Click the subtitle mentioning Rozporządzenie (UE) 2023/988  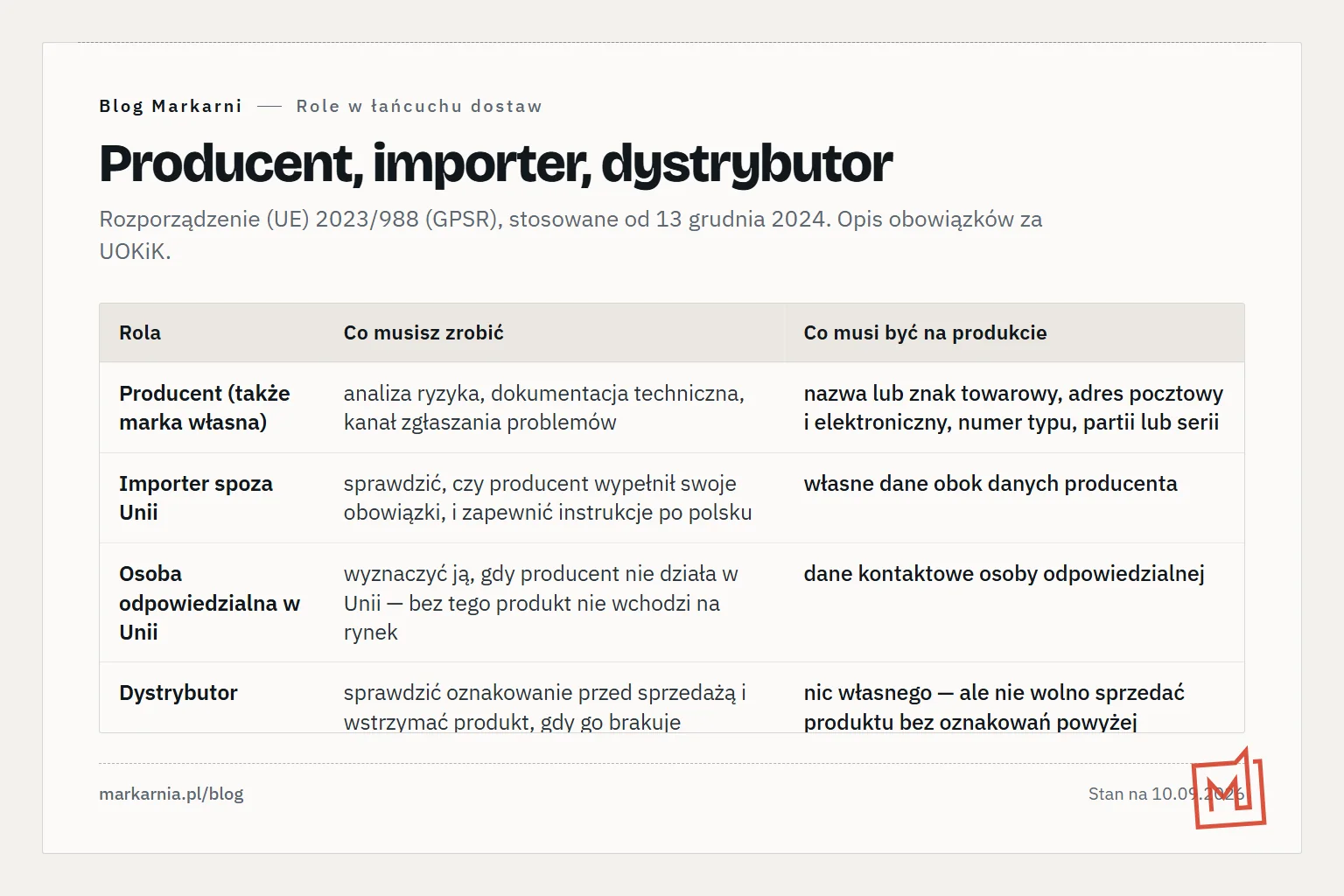[570, 234]
